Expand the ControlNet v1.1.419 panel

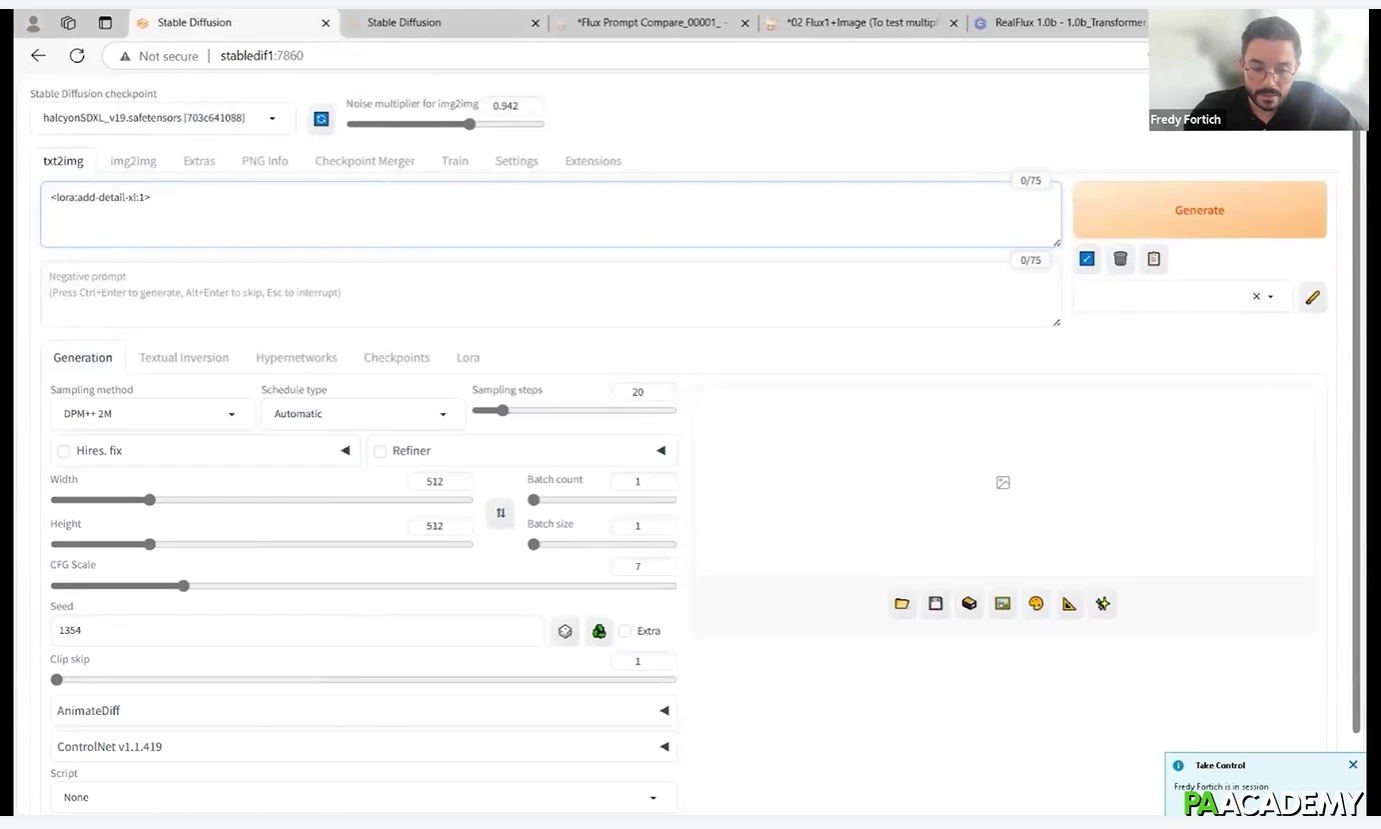click(363, 747)
